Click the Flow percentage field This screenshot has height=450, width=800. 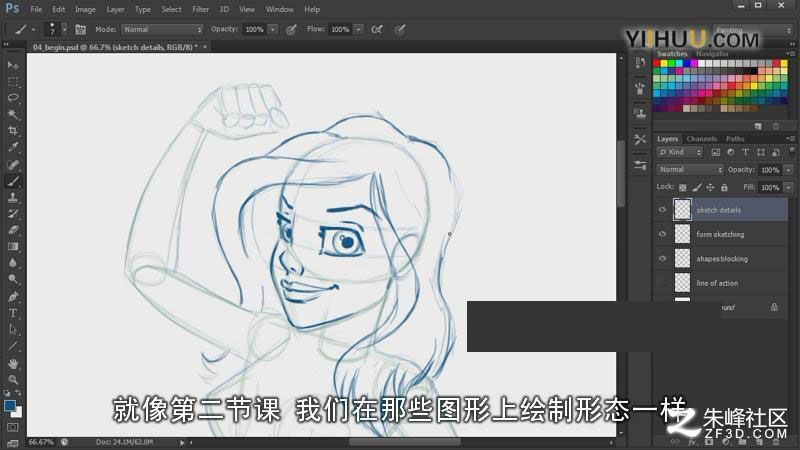[x=340, y=30]
